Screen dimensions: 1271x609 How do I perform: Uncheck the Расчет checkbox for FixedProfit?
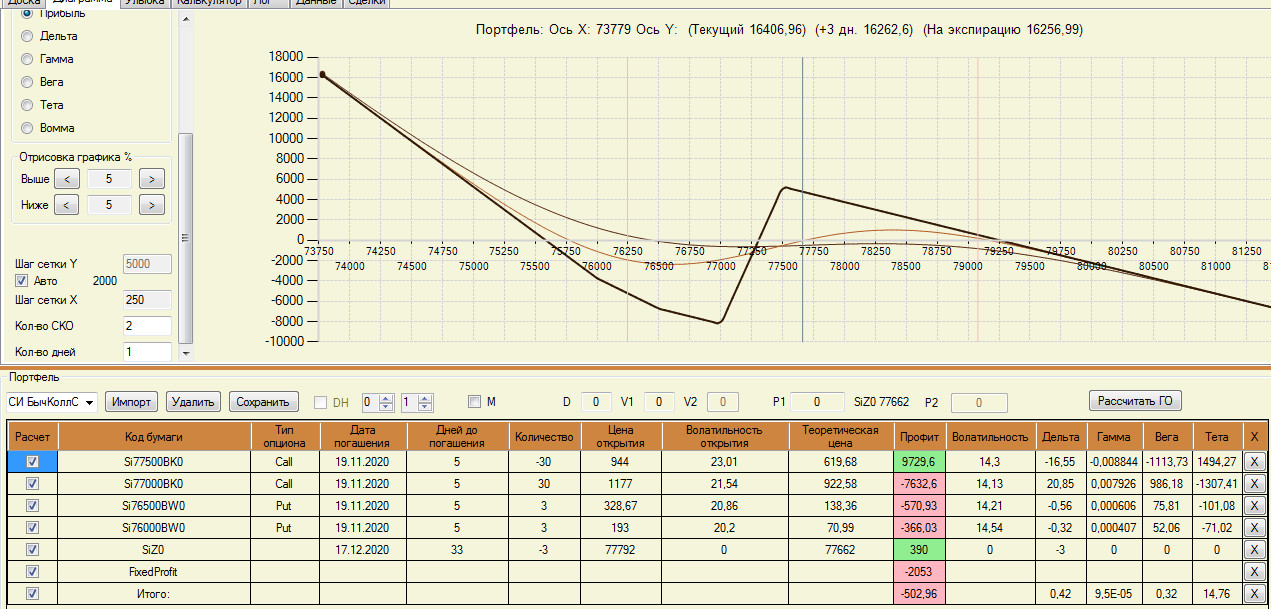33,572
